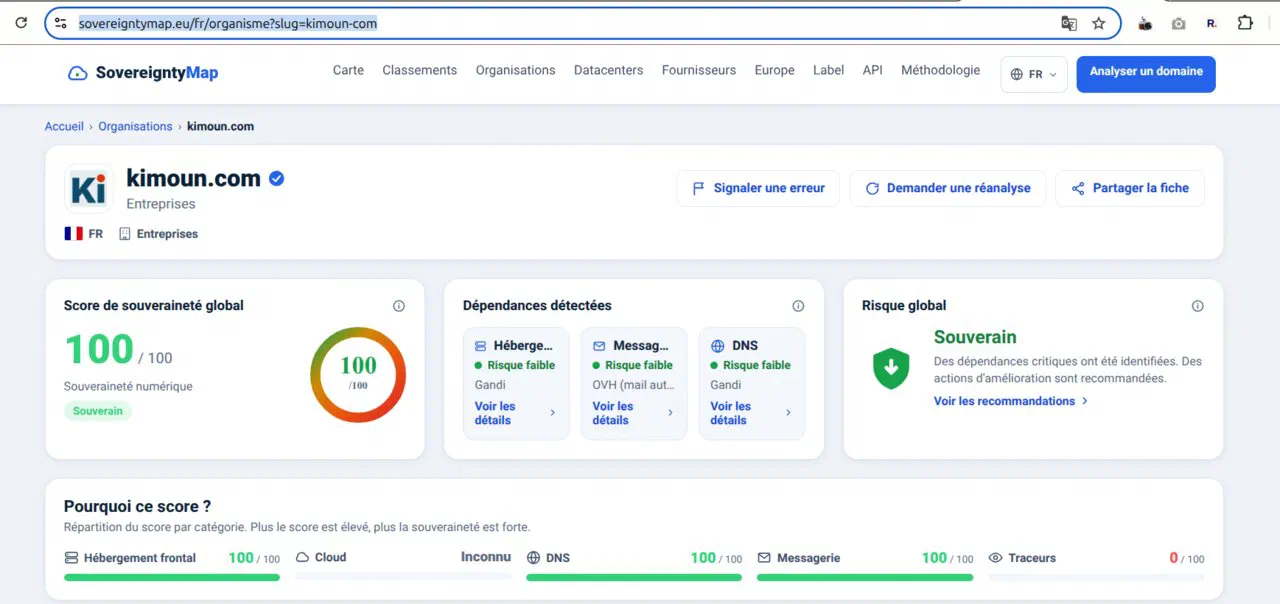The image size is (1280, 604).
Task: Click the translate page icon in address bar
Action: [1069, 23]
